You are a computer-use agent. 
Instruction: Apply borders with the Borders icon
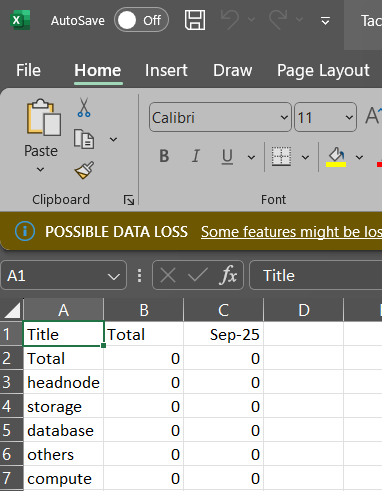(x=281, y=156)
